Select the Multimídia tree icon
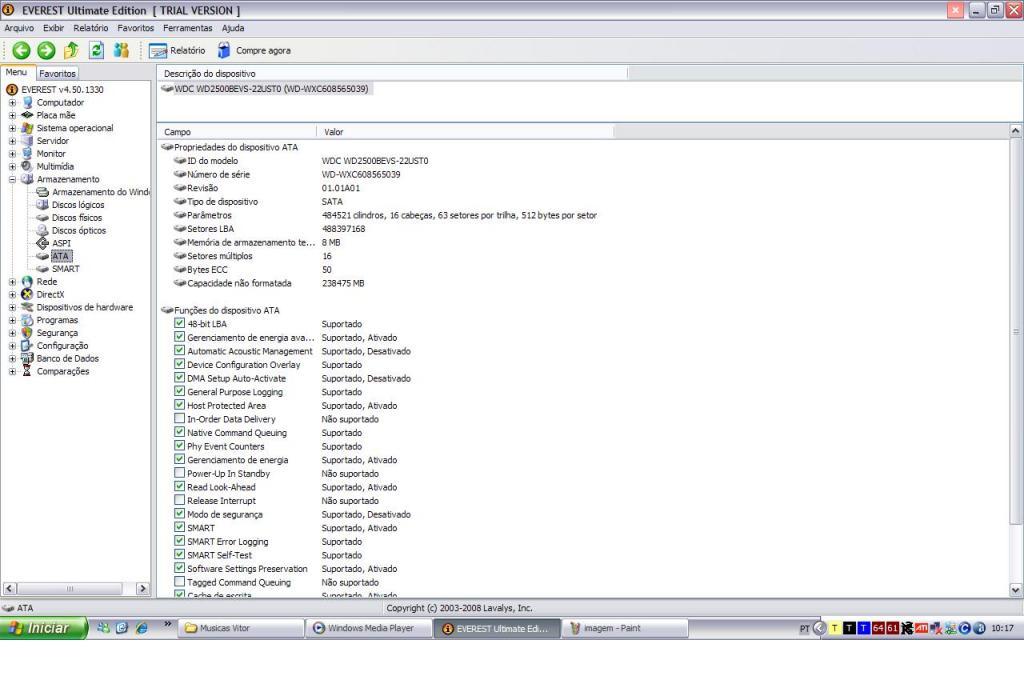 tap(27, 167)
